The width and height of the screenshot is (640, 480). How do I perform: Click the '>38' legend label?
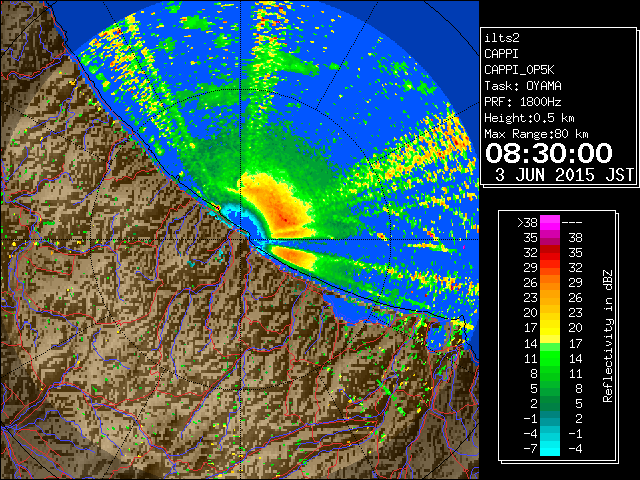(x=527, y=222)
